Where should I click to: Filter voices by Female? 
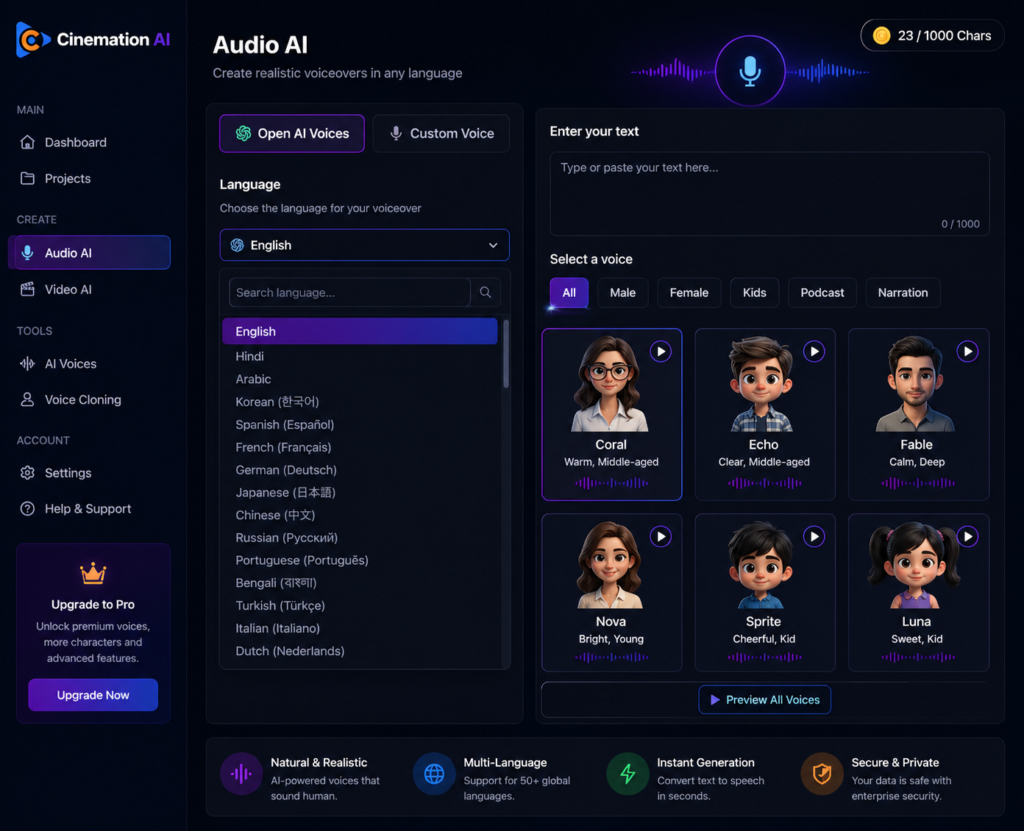coord(689,293)
